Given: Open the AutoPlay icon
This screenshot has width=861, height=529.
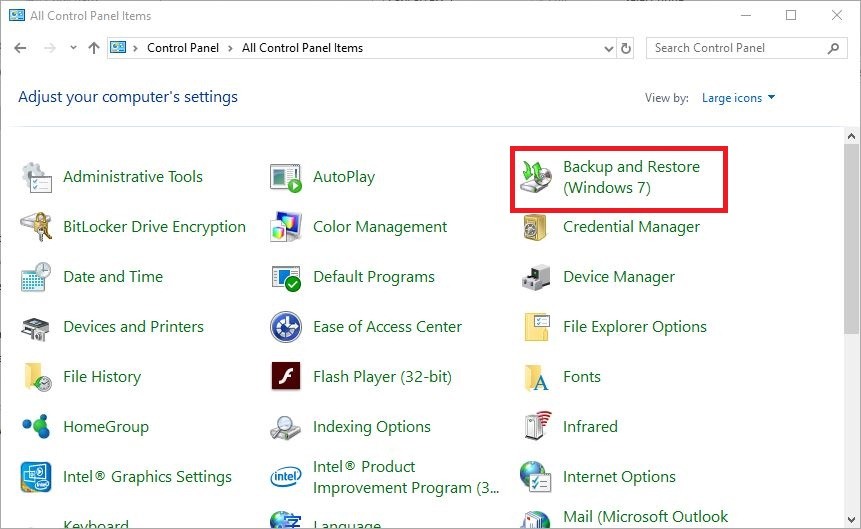Looking at the screenshot, I should click(x=286, y=177).
